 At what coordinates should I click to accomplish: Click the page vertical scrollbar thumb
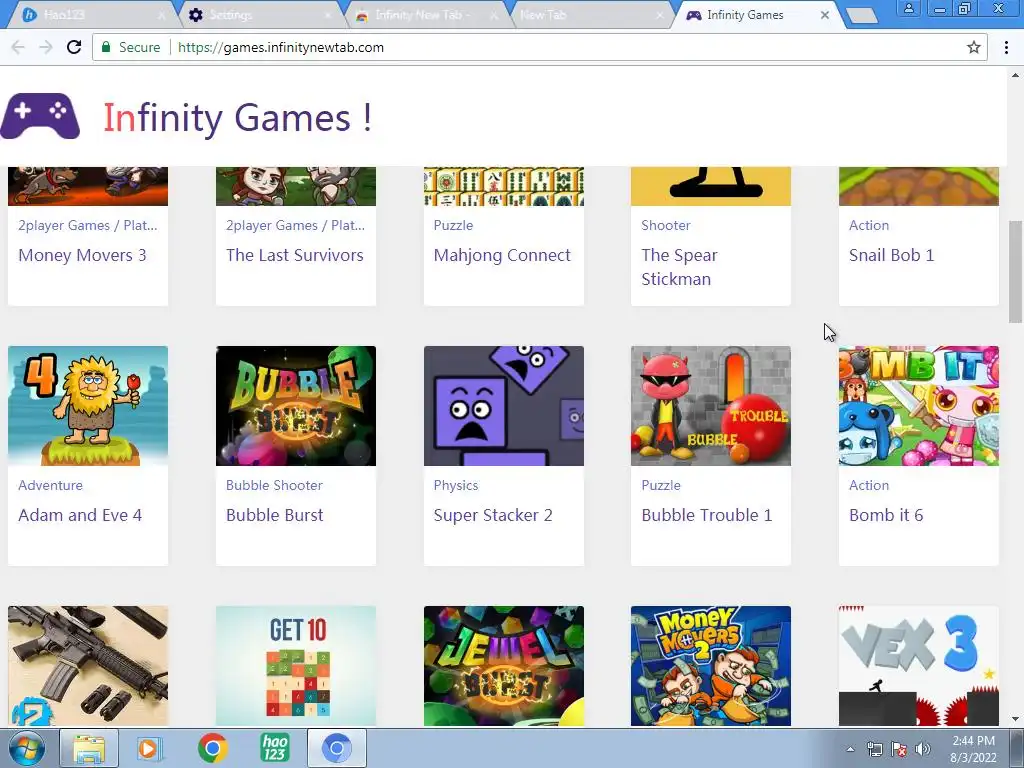coord(1016,271)
